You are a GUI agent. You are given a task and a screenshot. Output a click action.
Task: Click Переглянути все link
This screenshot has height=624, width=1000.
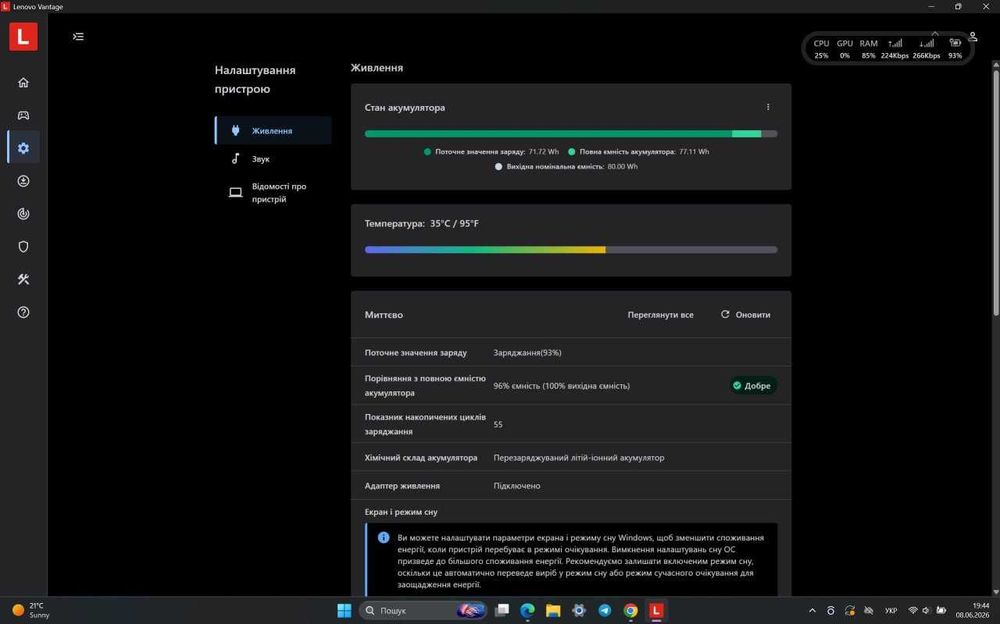660,315
